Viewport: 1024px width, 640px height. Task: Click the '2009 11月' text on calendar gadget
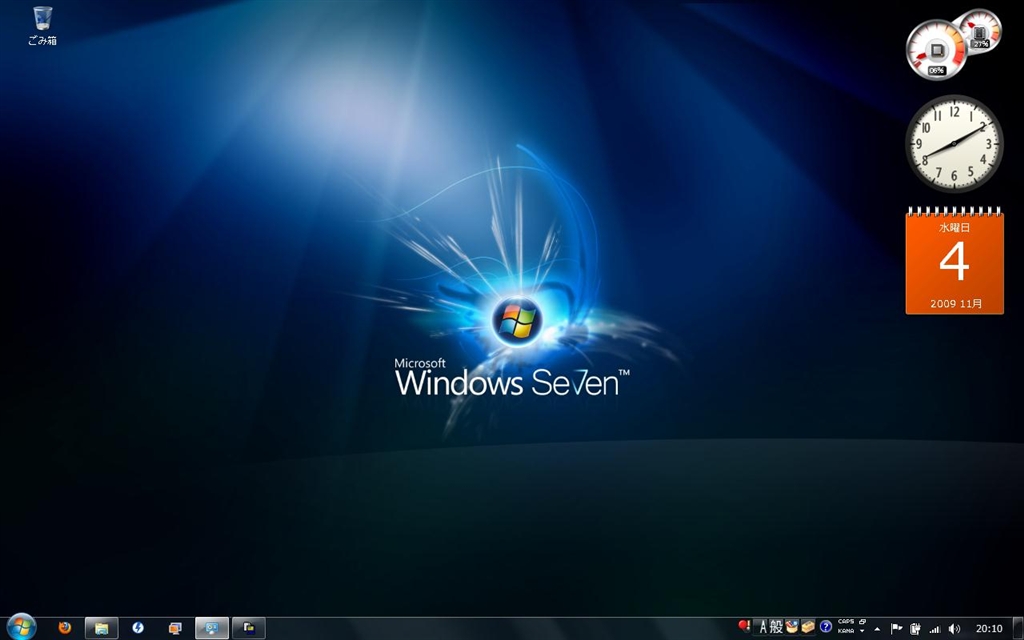click(956, 304)
